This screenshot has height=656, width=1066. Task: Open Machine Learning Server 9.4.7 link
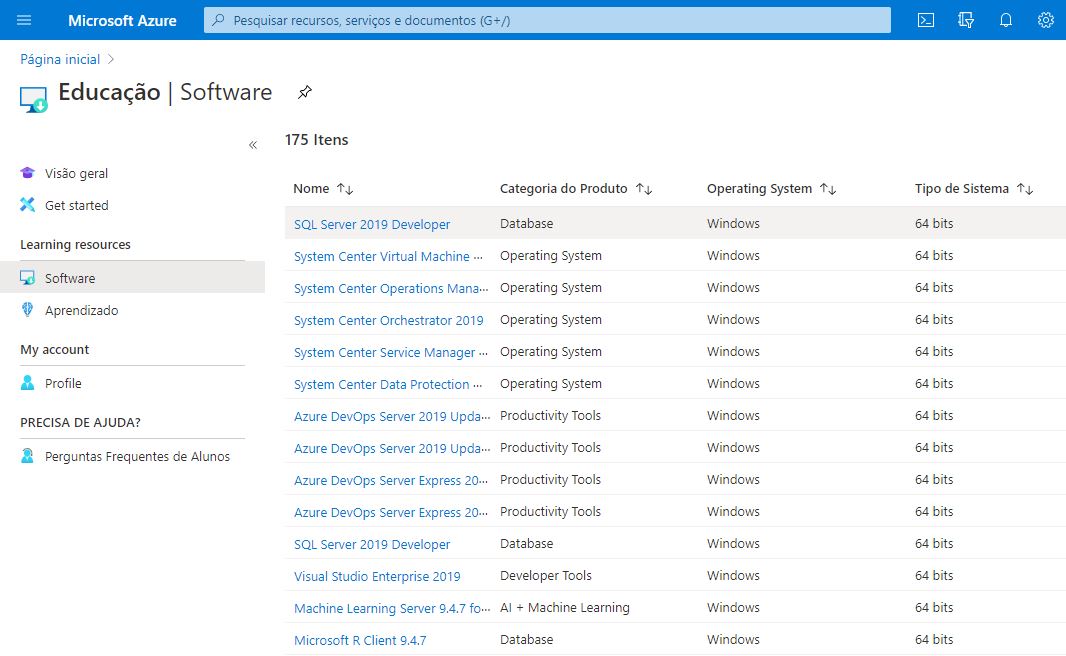pos(392,608)
